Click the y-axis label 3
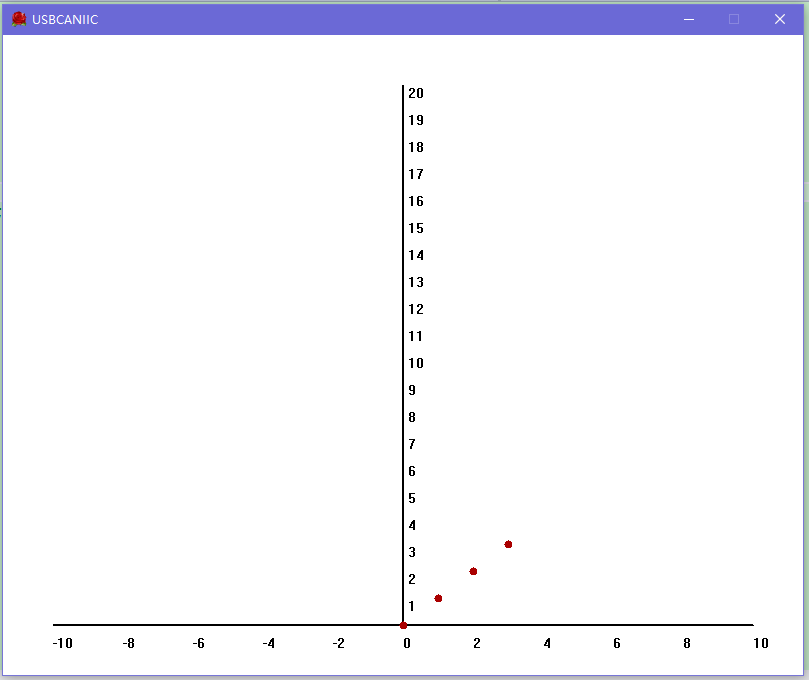This screenshot has height=680, width=809. pyautogui.click(x=412, y=553)
